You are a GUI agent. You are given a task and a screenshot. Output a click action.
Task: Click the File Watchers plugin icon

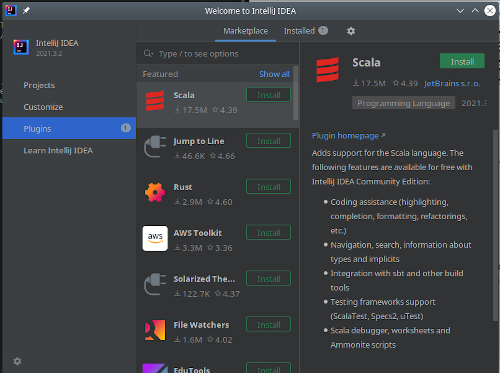(x=155, y=330)
